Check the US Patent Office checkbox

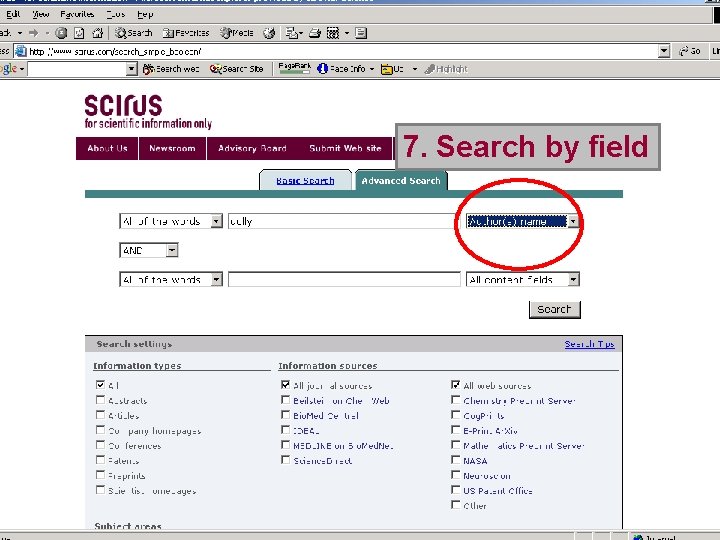coord(456,490)
